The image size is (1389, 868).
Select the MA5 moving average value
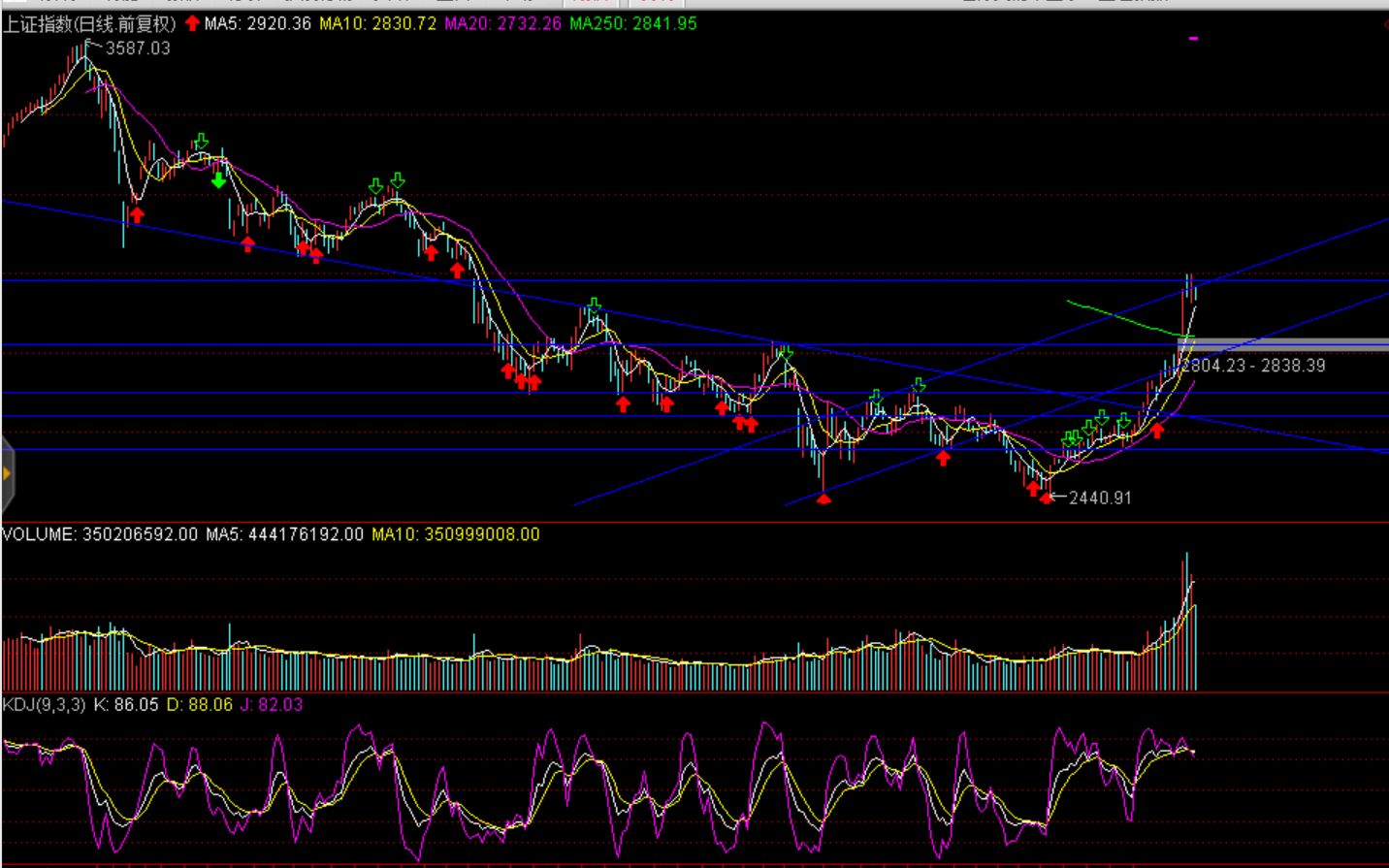coord(258,23)
